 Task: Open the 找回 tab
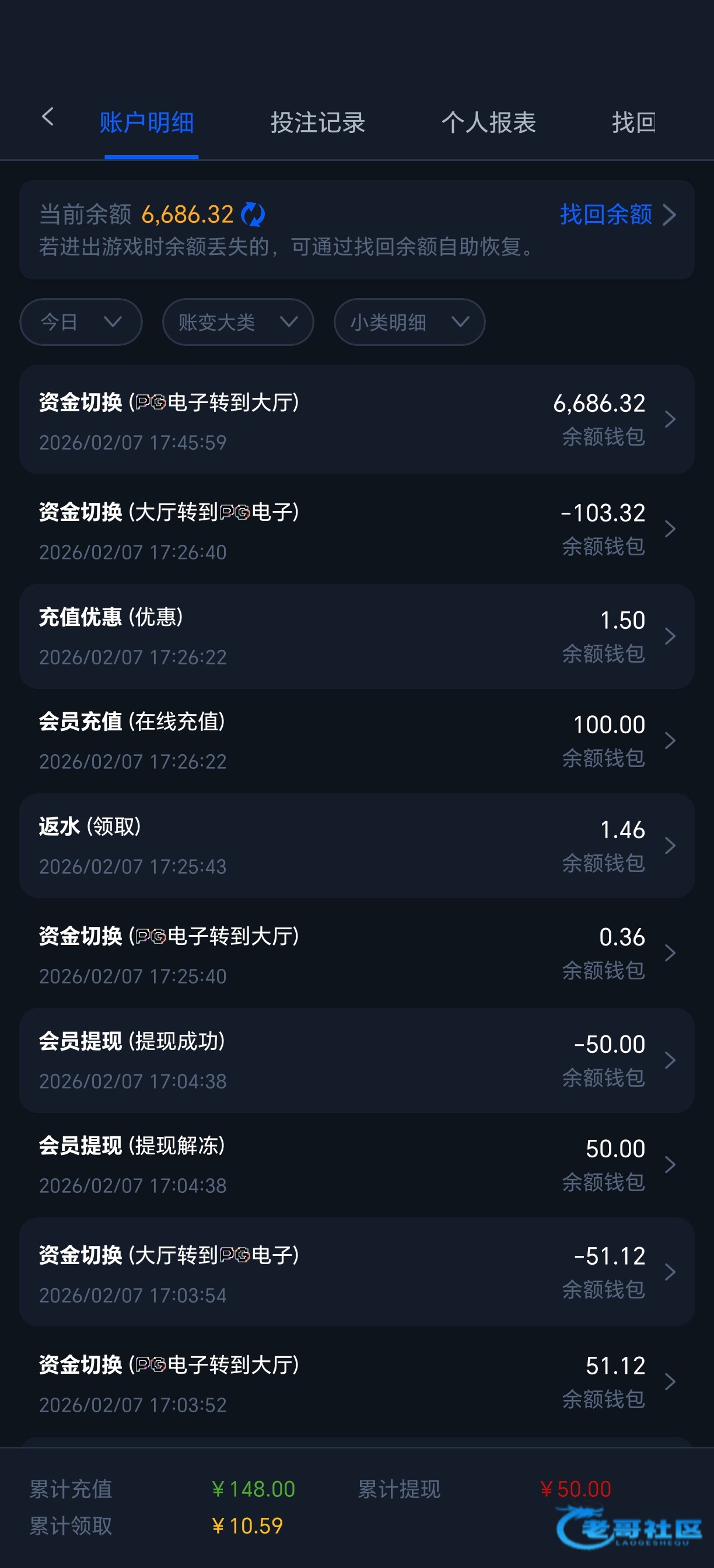633,123
